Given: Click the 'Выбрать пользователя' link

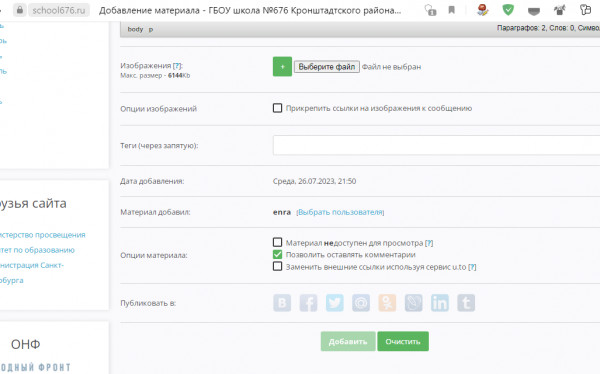Looking at the screenshot, I should pos(341,212).
